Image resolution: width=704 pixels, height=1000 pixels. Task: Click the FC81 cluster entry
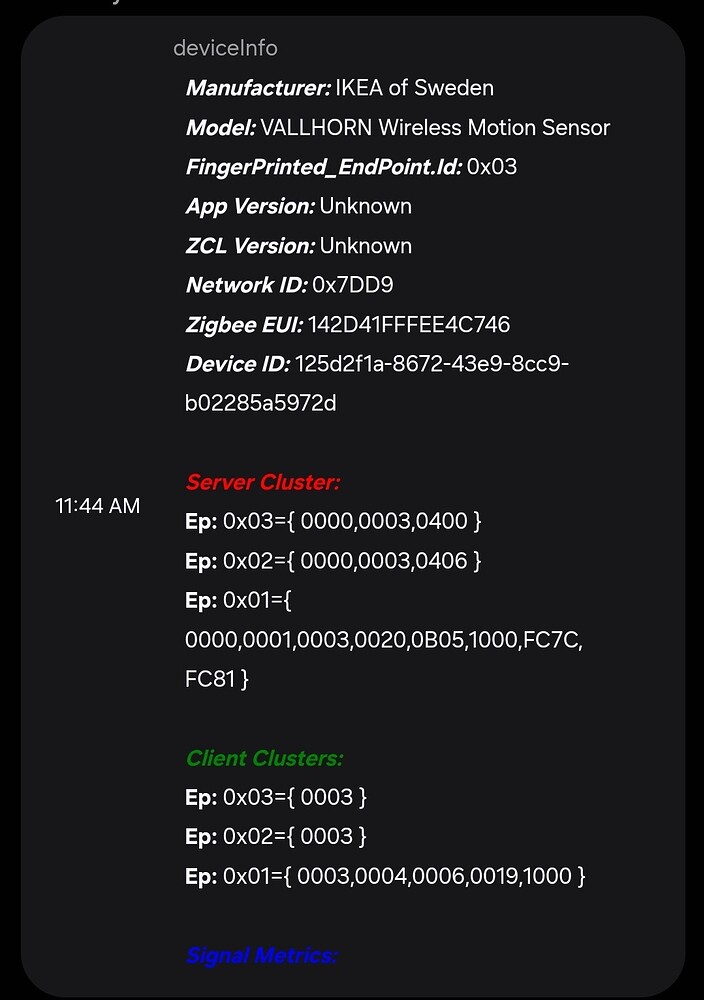click(210, 679)
